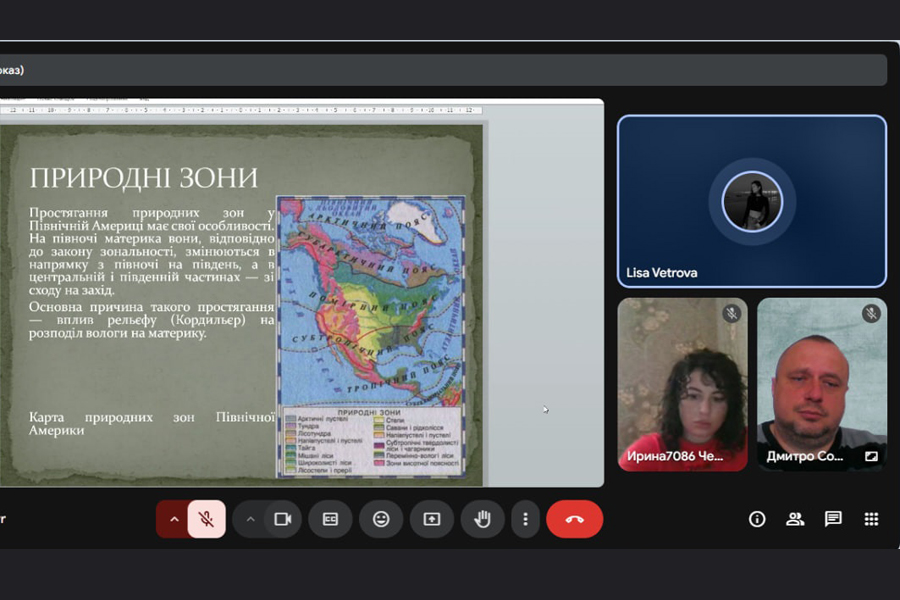The width and height of the screenshot is (900, 600).
Task: Select the Lisa Vetrova participant tile
Action: pyautogui.click(x=751, y=201)
